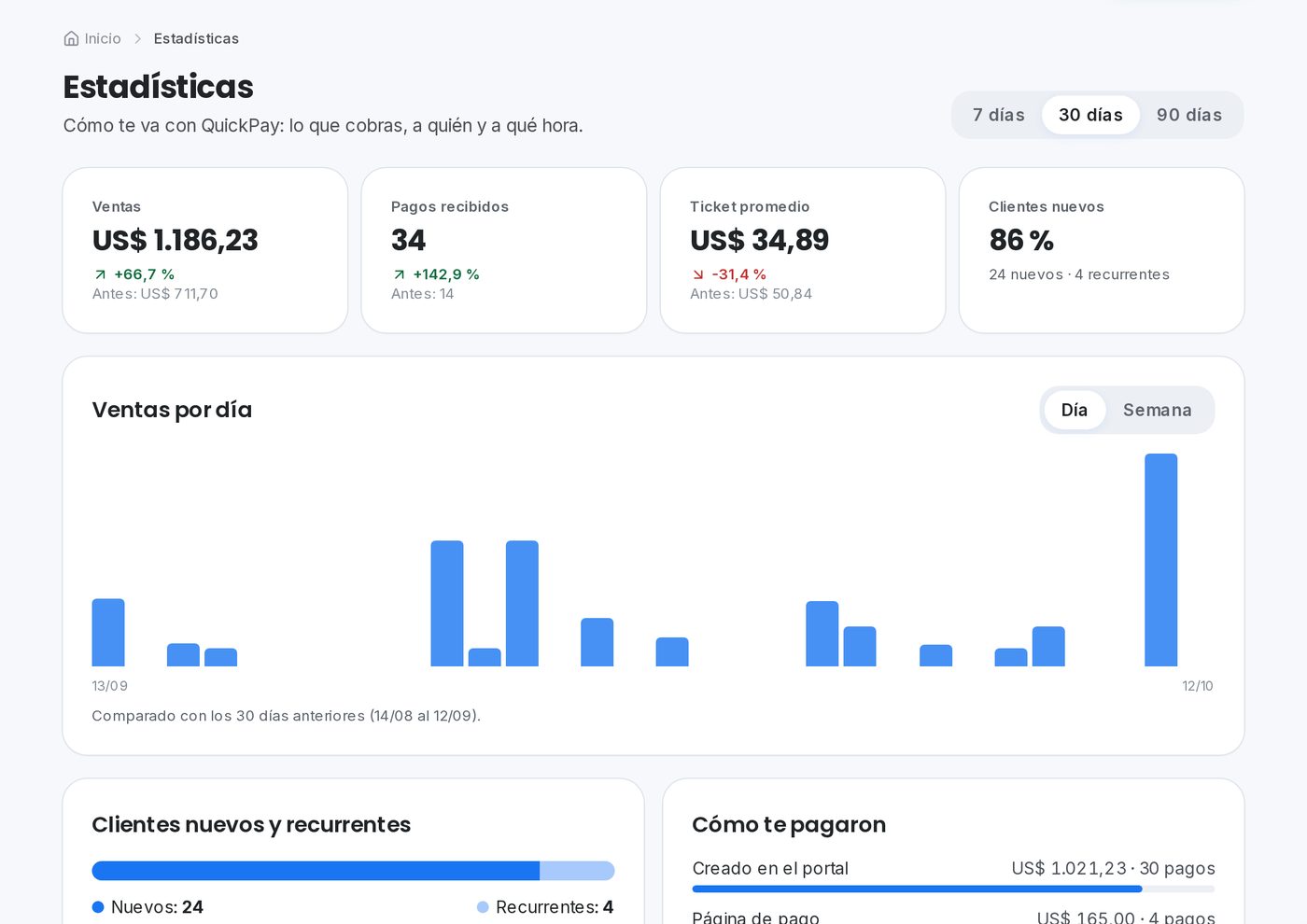Click the Comparado con los 30 días anteriores note
1307x924 pixels.
[x=287, y=716]
